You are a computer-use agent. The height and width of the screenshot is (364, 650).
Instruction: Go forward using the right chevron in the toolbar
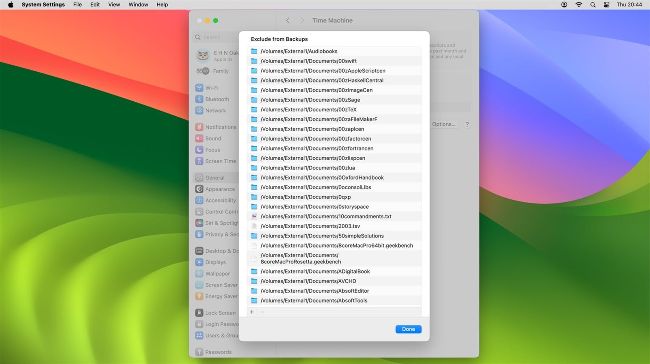pos(302,20)
